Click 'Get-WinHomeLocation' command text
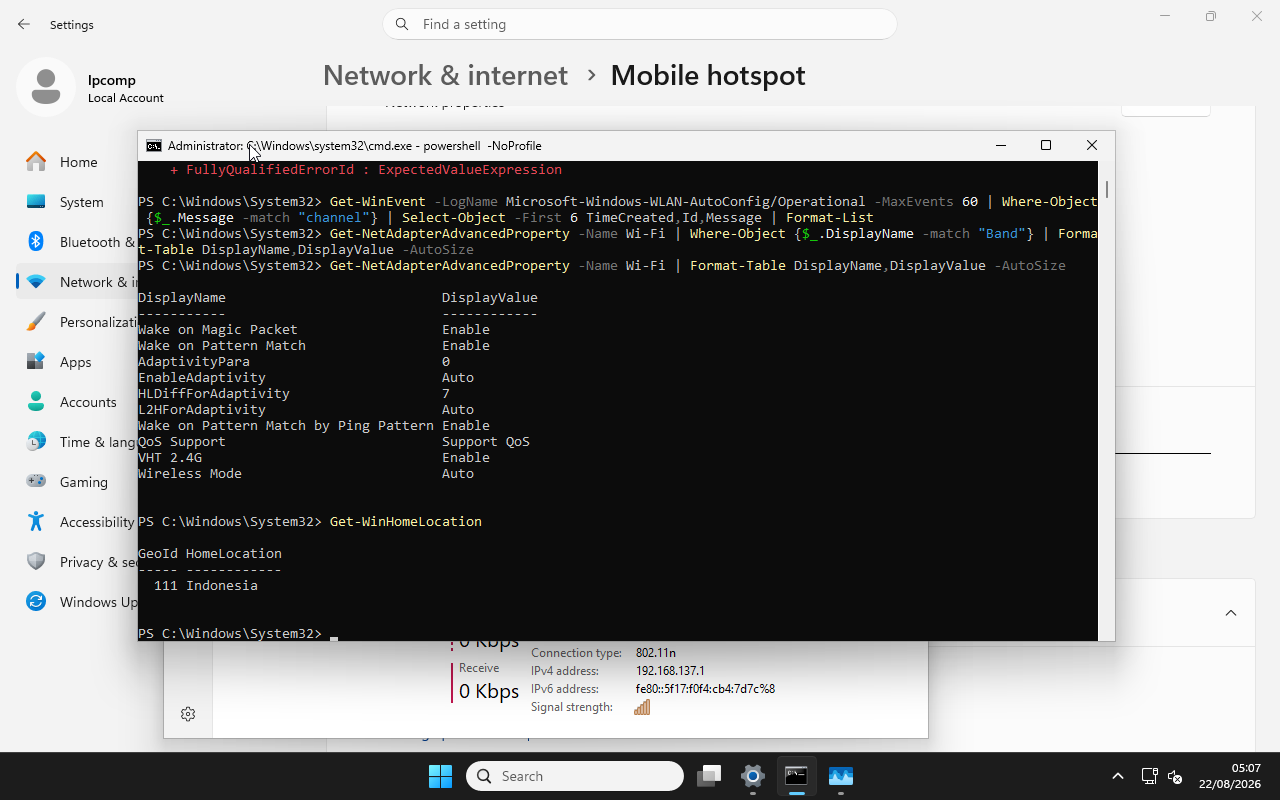This screenshot has height=800, width=1280. point(406,521)
